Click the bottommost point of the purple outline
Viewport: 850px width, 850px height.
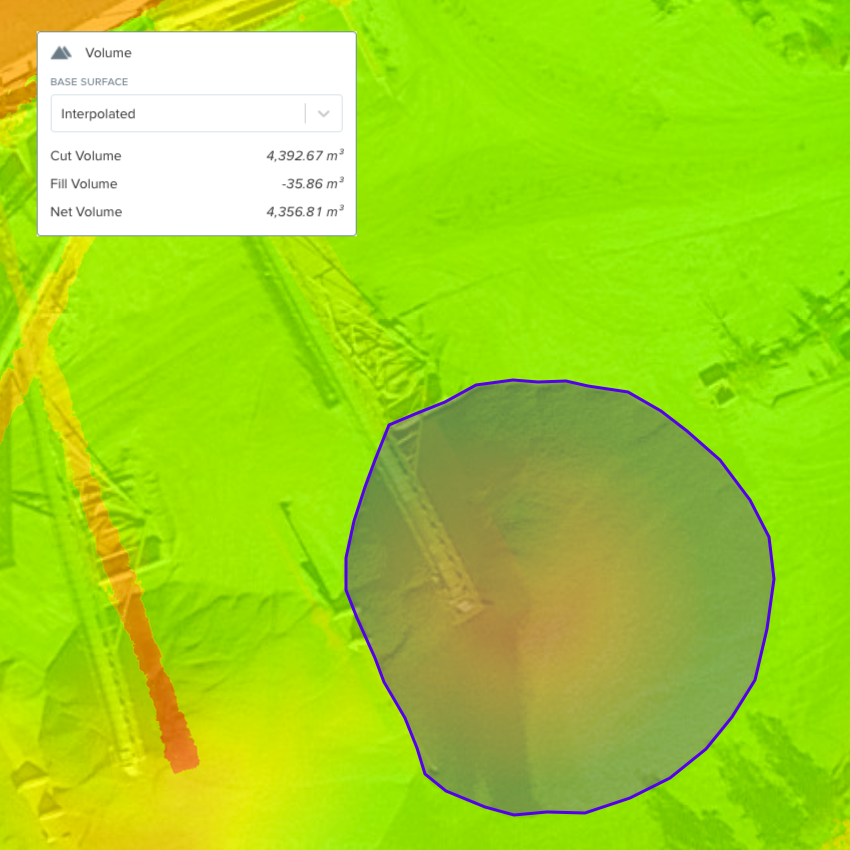515,814
